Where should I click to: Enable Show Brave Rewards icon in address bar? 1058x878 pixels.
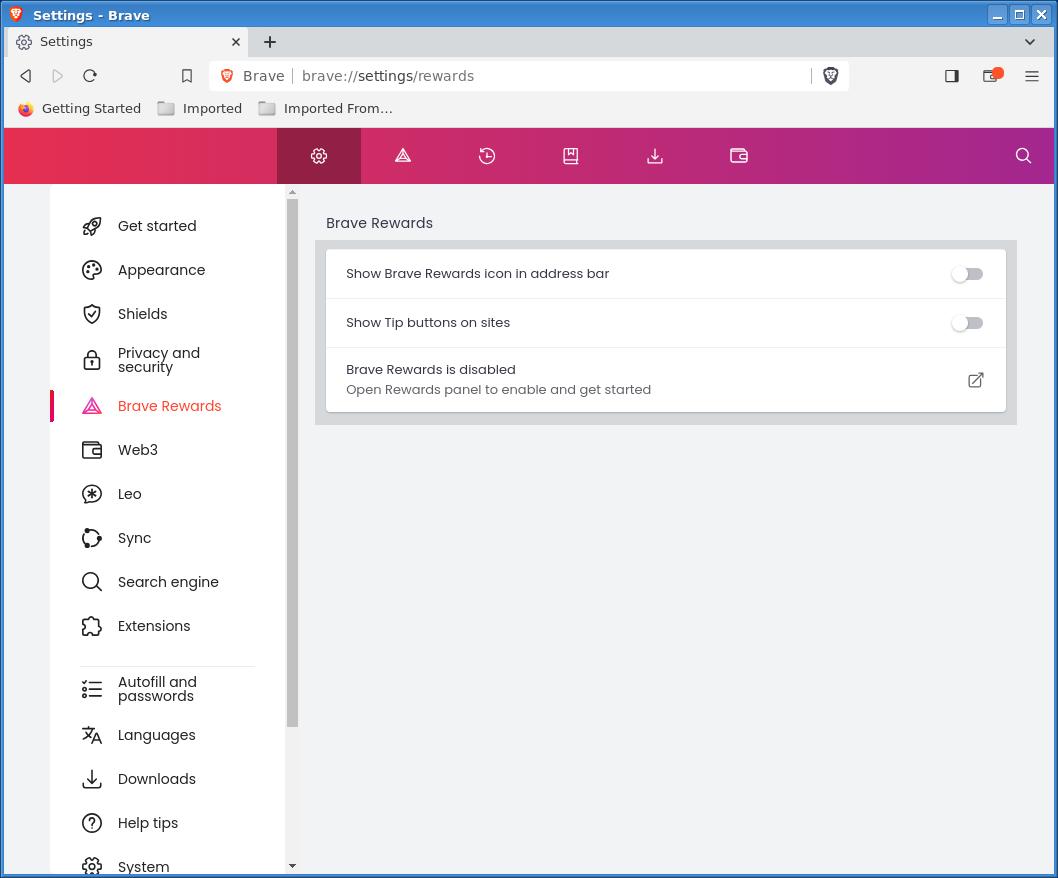tap(967, 274)
